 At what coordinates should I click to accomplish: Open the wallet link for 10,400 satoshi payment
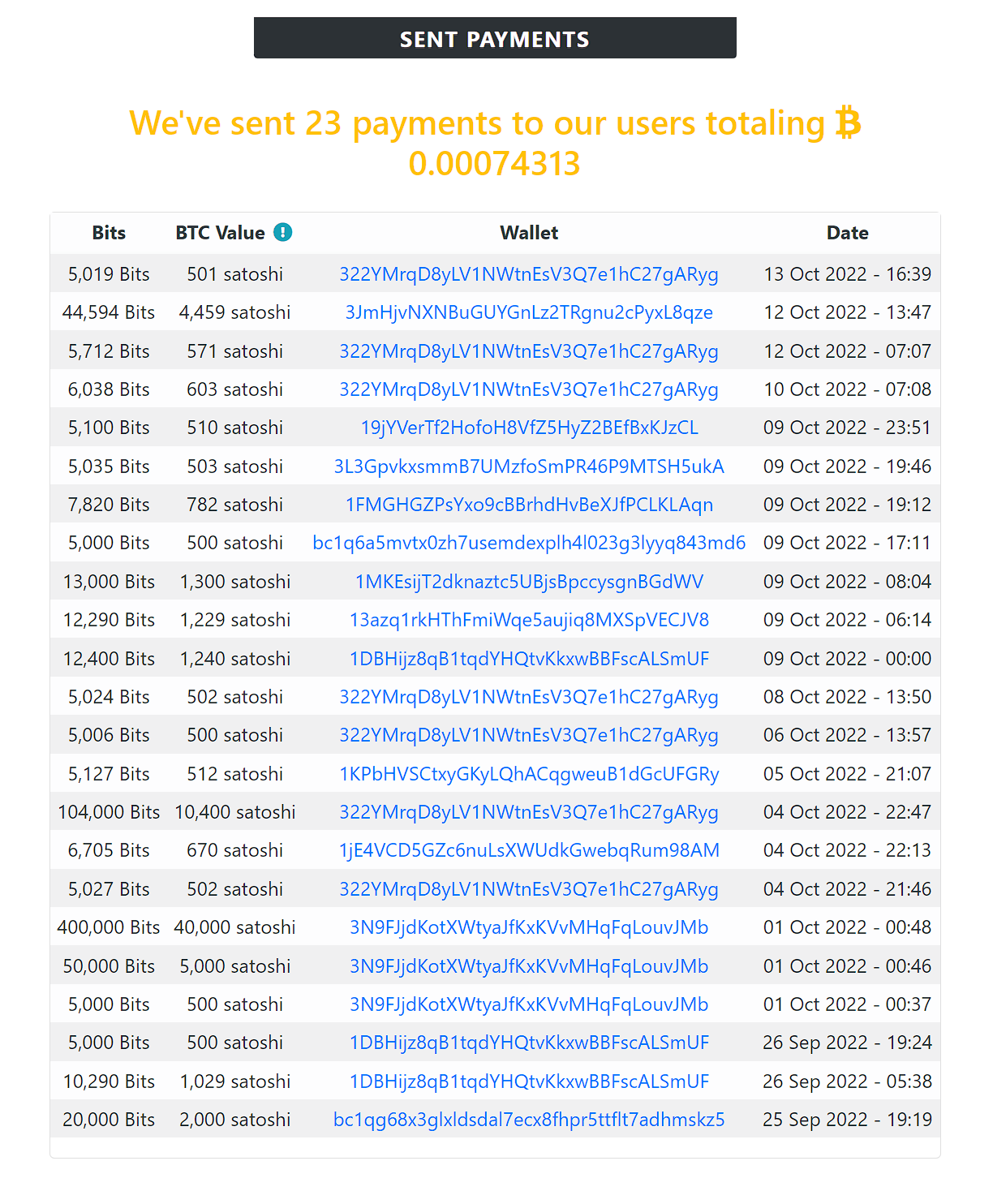point(529,812)
